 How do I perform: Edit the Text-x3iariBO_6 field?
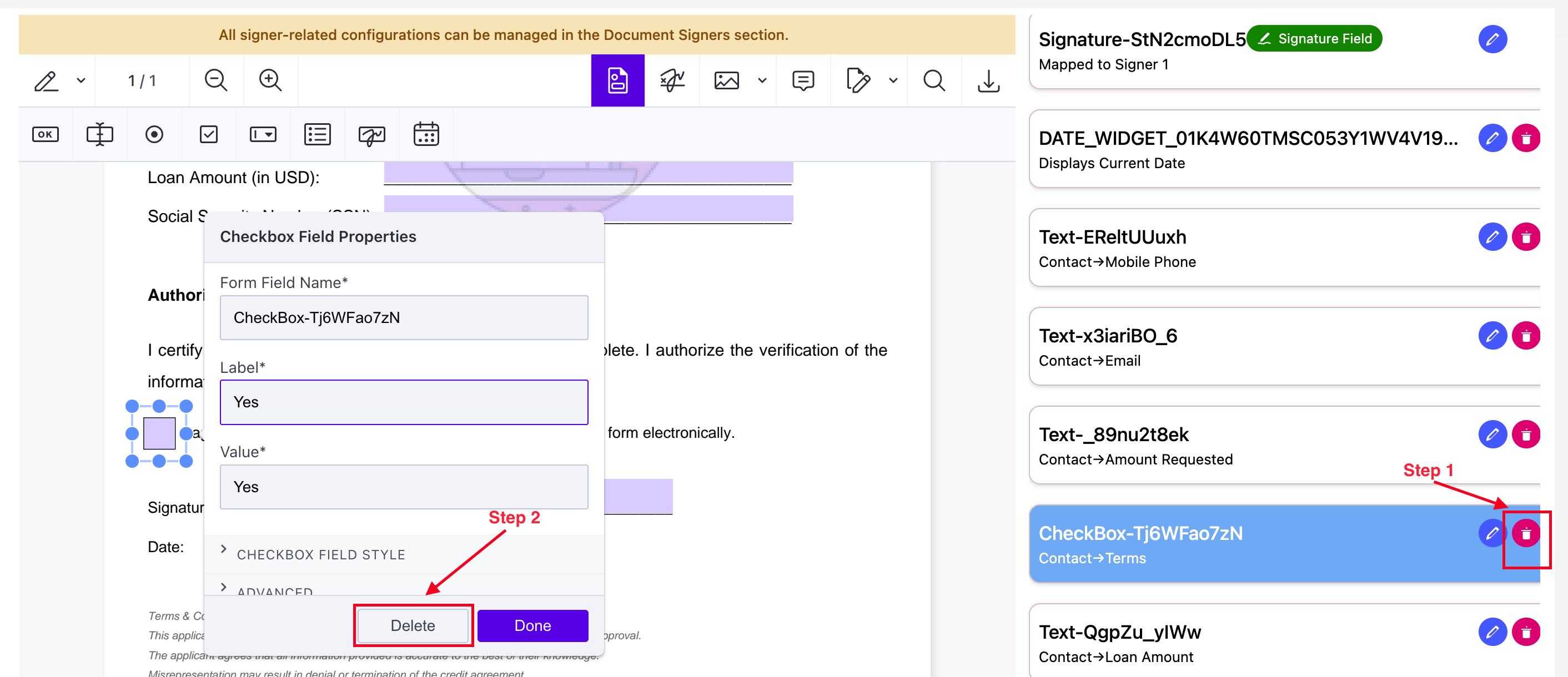(1492, 336)
